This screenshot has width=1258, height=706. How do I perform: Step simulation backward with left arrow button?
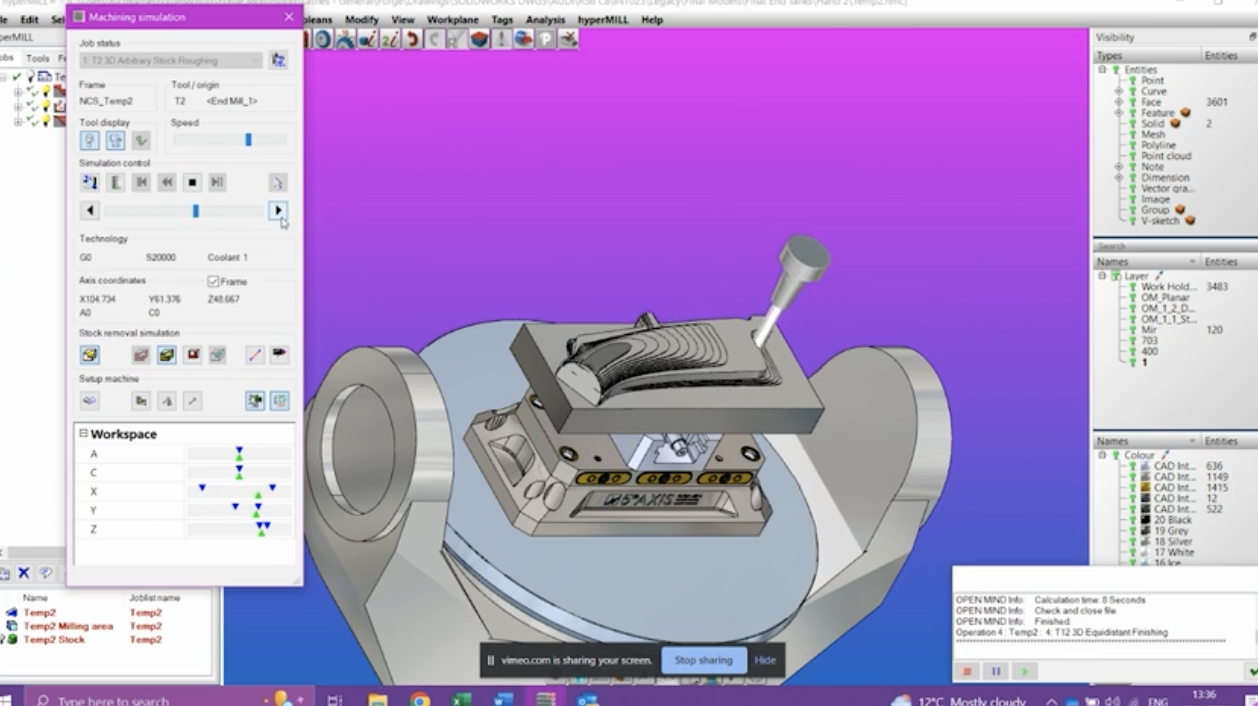(x=90, y=211)
